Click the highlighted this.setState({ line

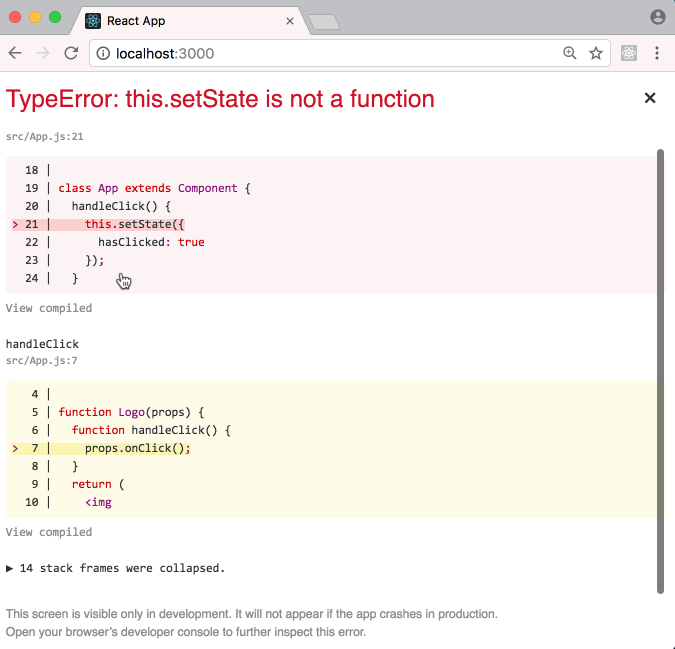(98, 224)
